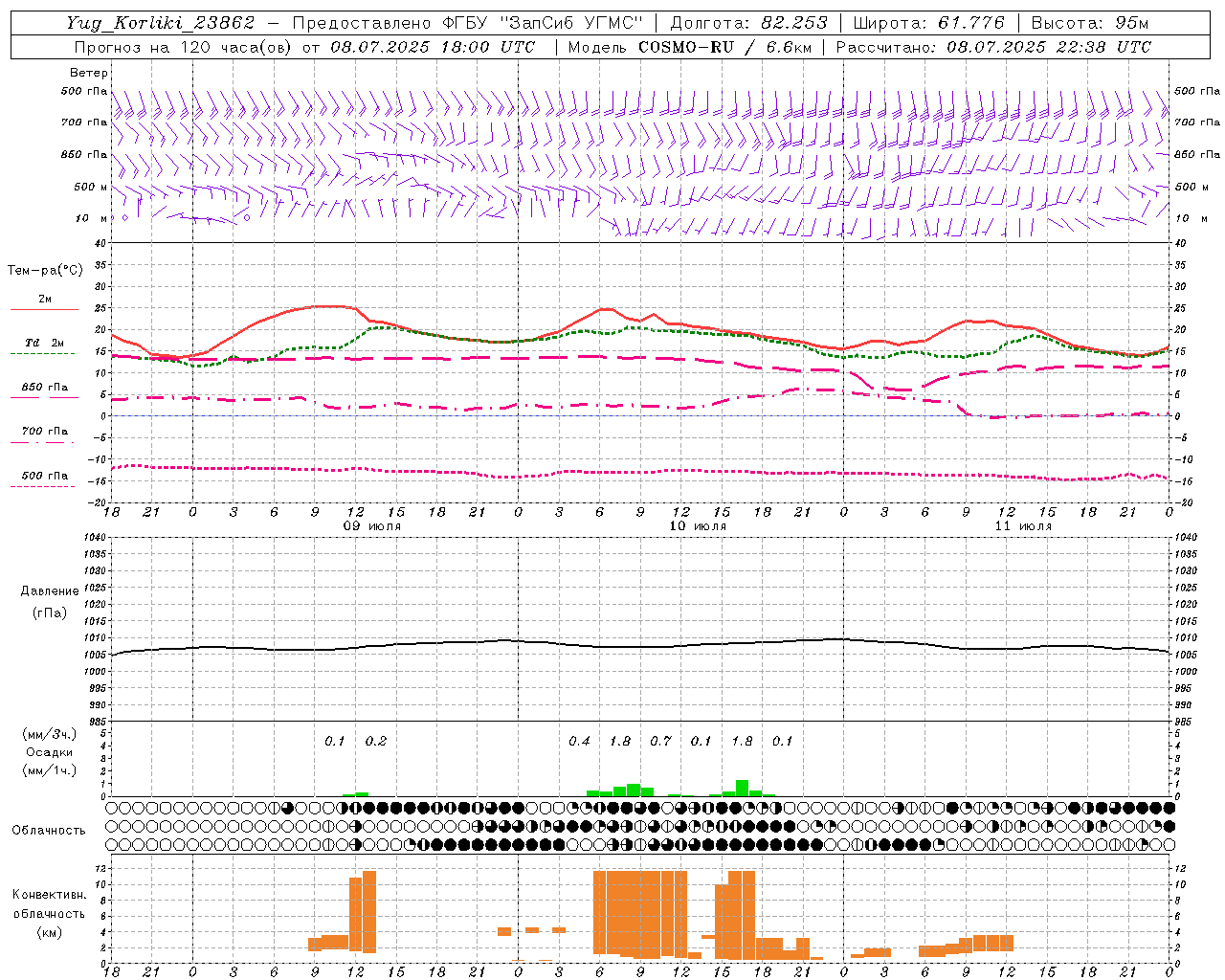This screenshot has height=980, width=1225.
Task: Select the Осадки precipitation label
Action: click(50, 752)
